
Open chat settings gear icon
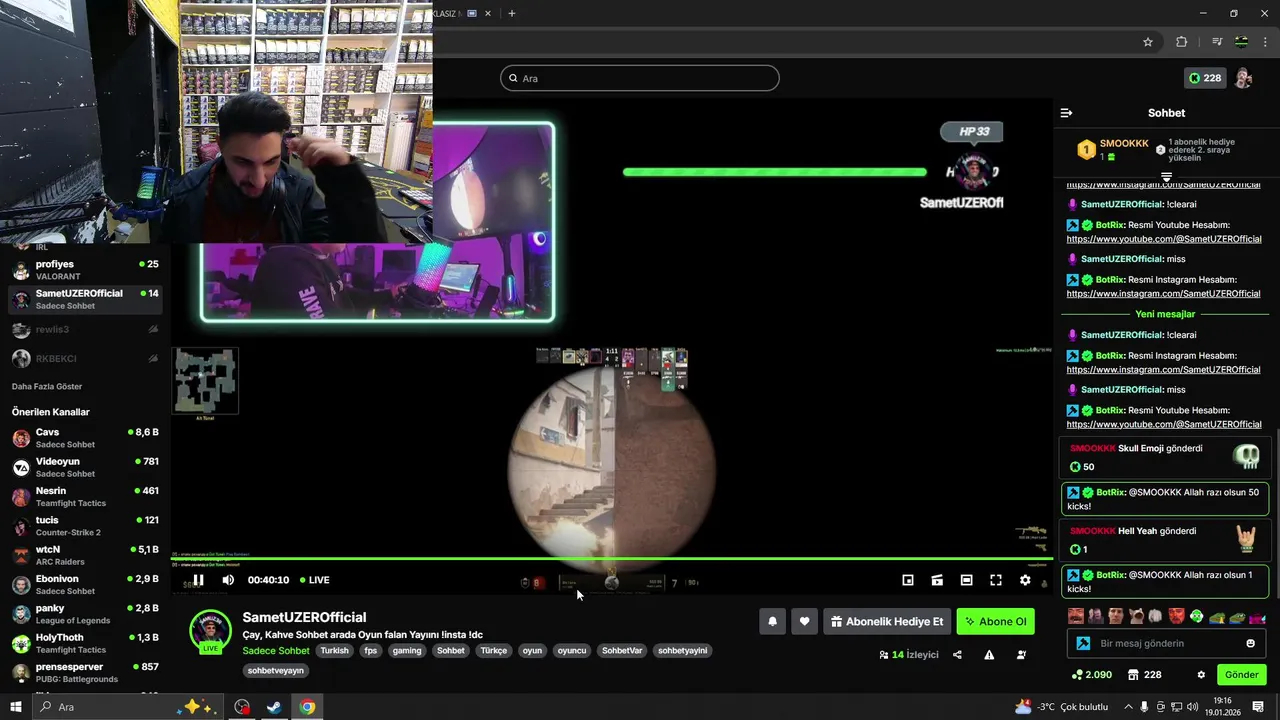click(1201, 675)
